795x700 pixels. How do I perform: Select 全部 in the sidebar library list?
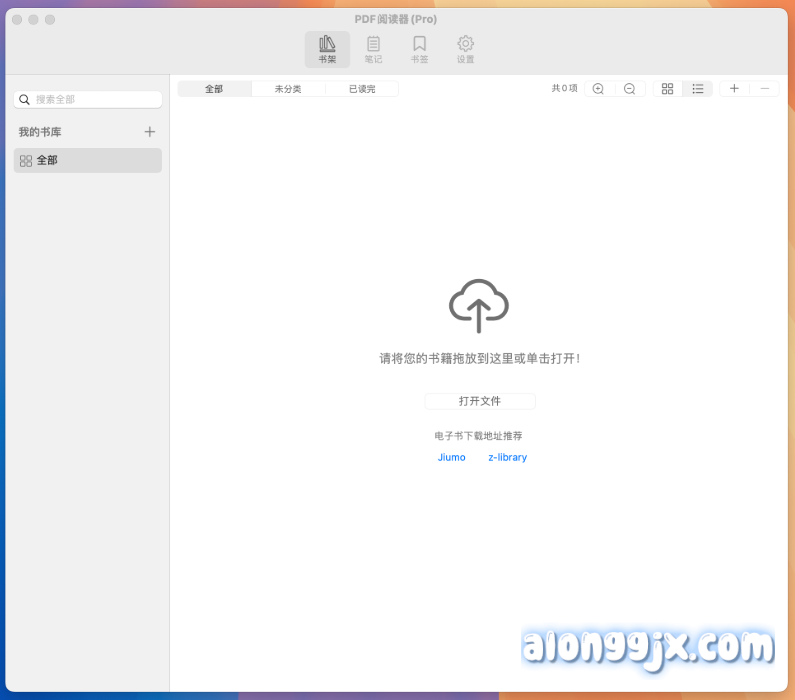[x=88, y=160]
